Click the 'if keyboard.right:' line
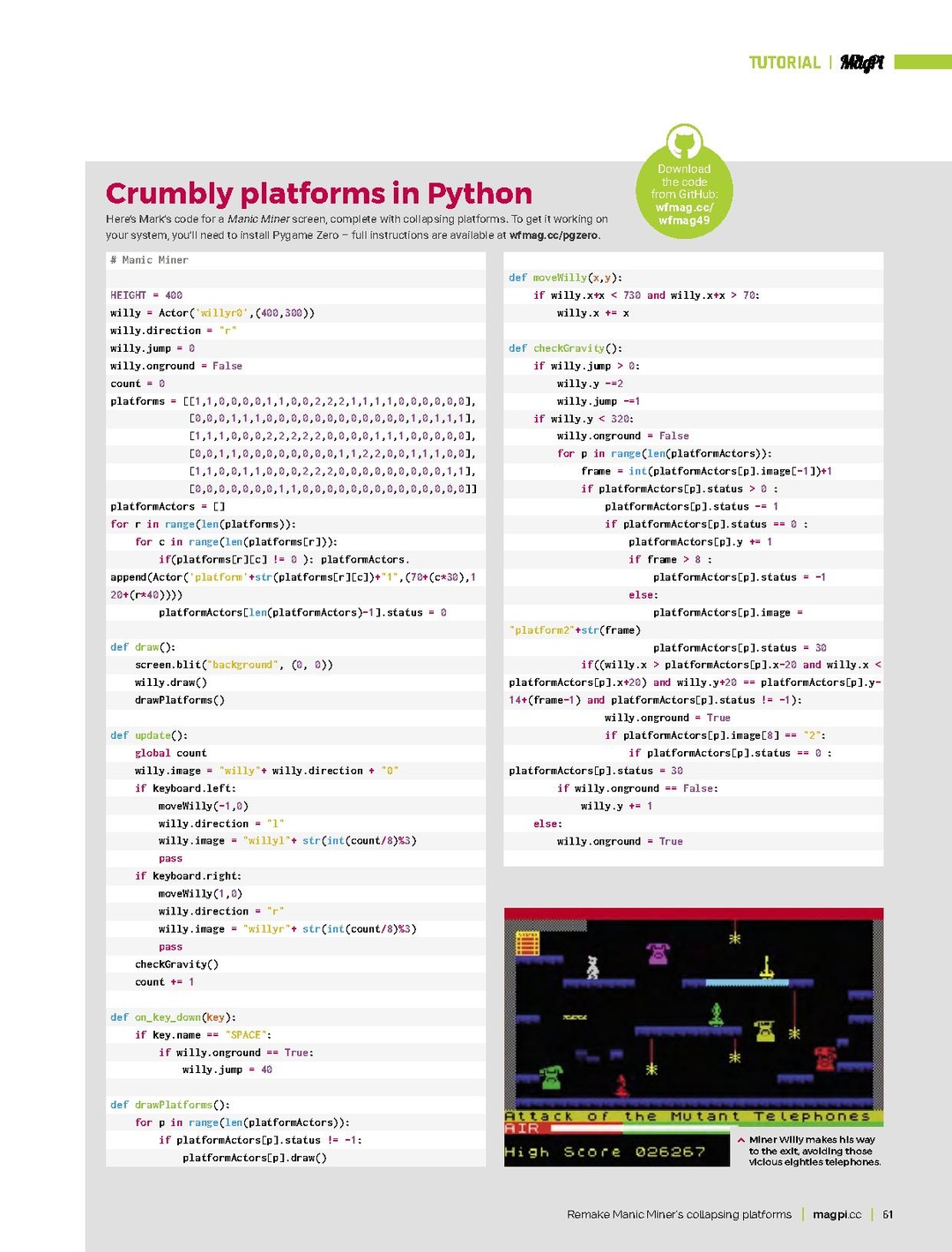Screen dimensions: 952x1252 pos(188,876)
